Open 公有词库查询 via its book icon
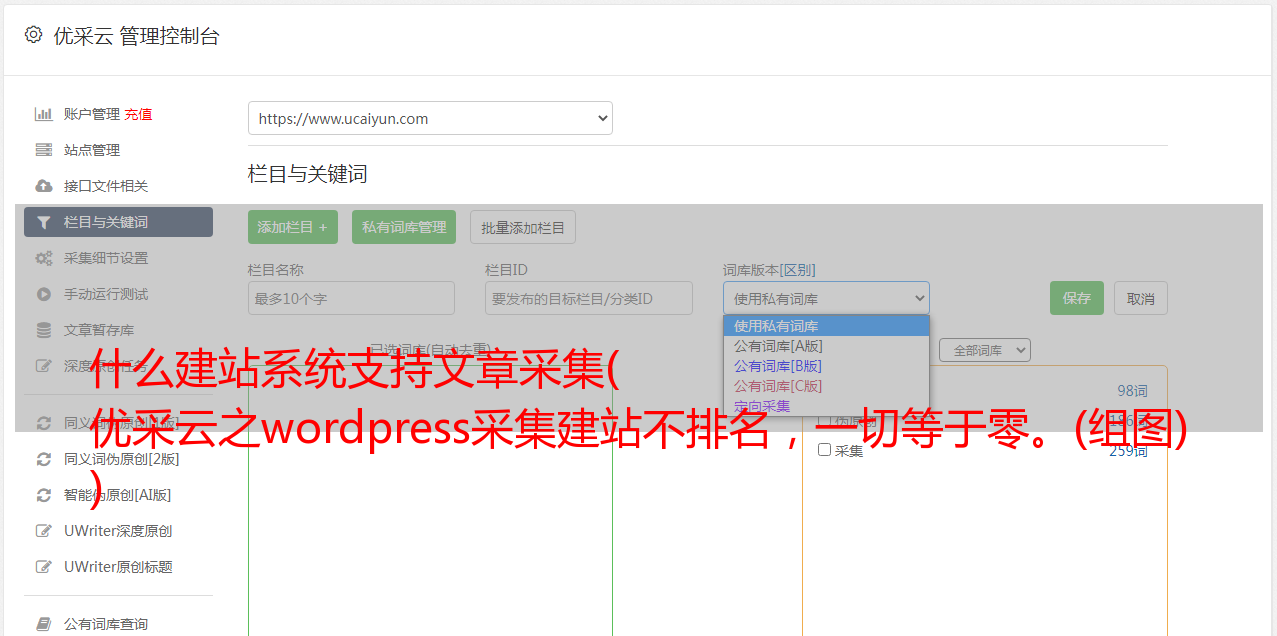 (43, 624)
